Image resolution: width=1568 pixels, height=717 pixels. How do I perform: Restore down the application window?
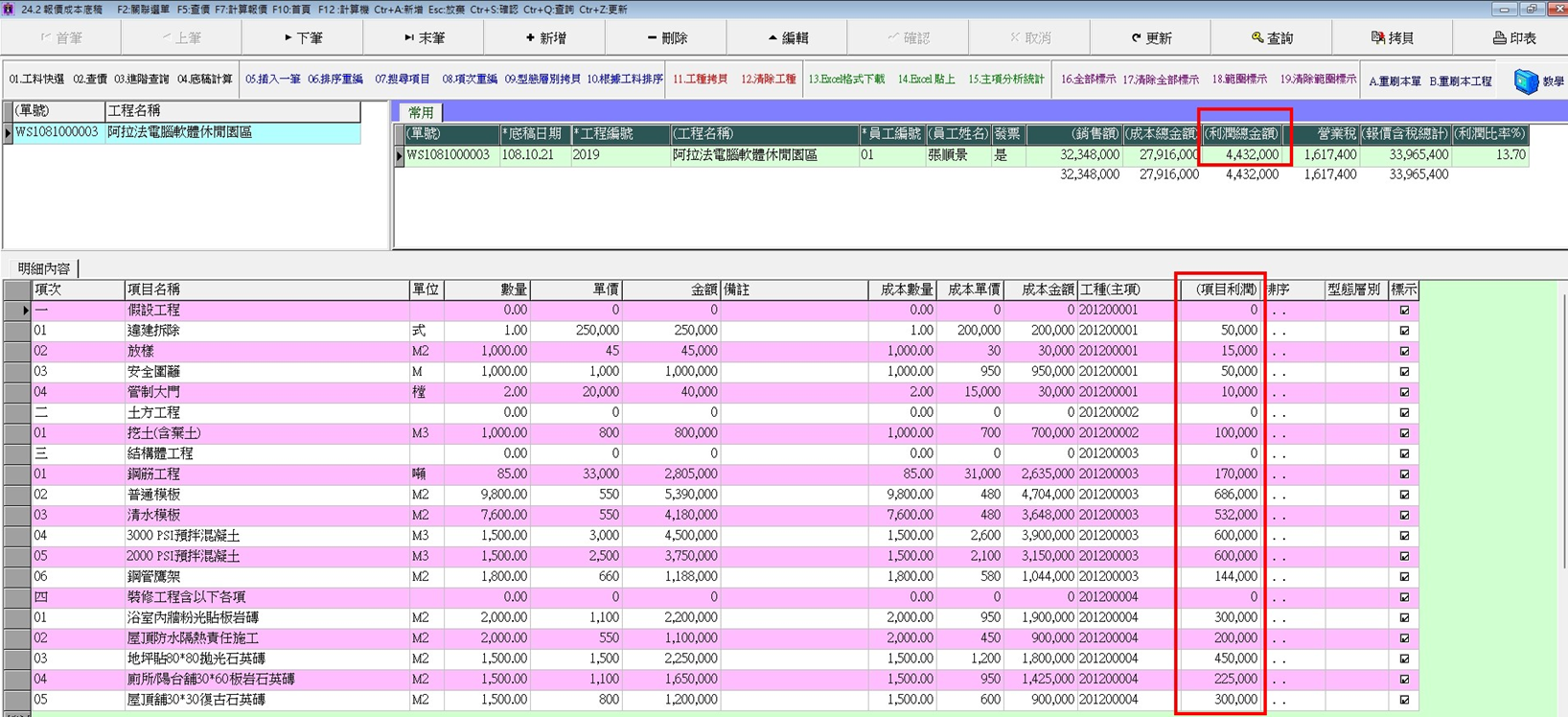(x=1531, y=9)
